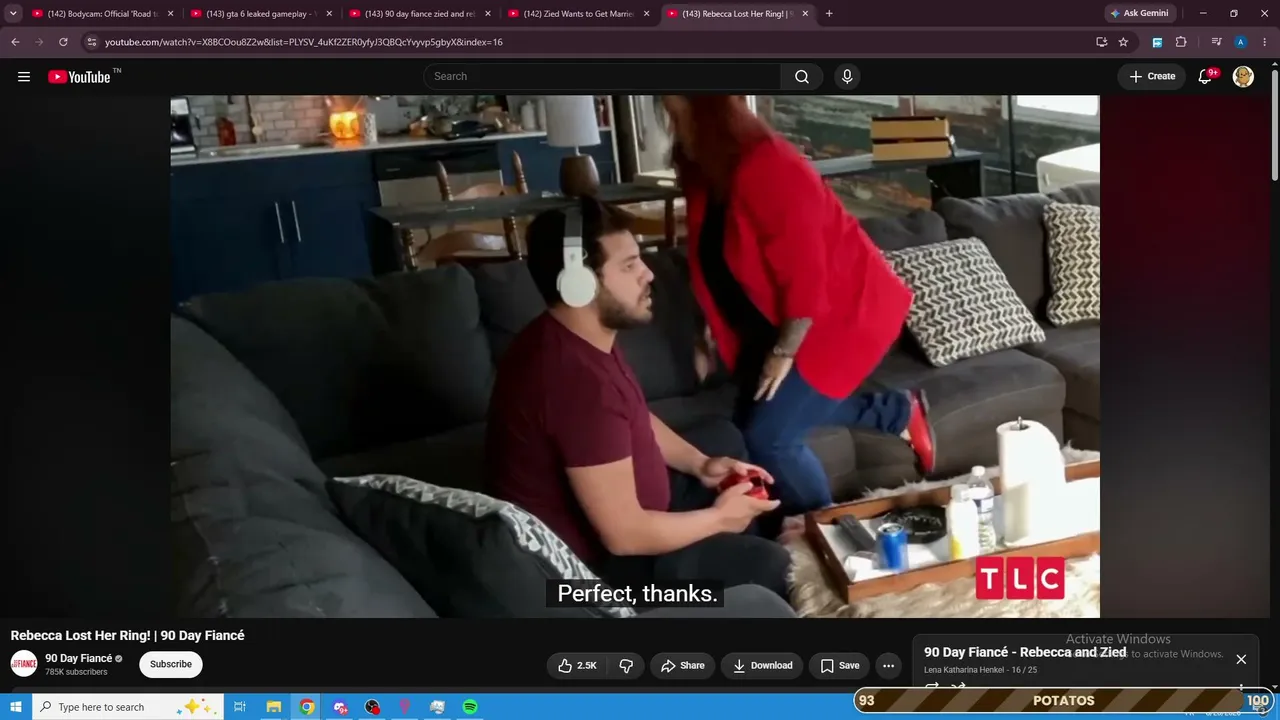Open the YouTube guide hamburger menu

coord(24,77)
